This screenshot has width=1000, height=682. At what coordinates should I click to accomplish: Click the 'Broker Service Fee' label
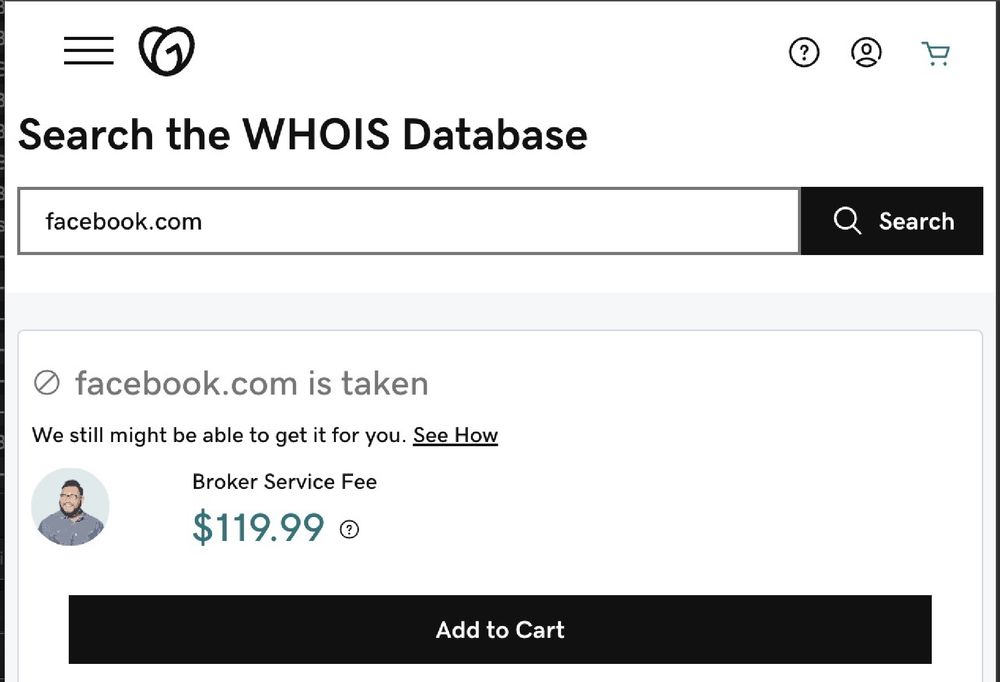284,482
